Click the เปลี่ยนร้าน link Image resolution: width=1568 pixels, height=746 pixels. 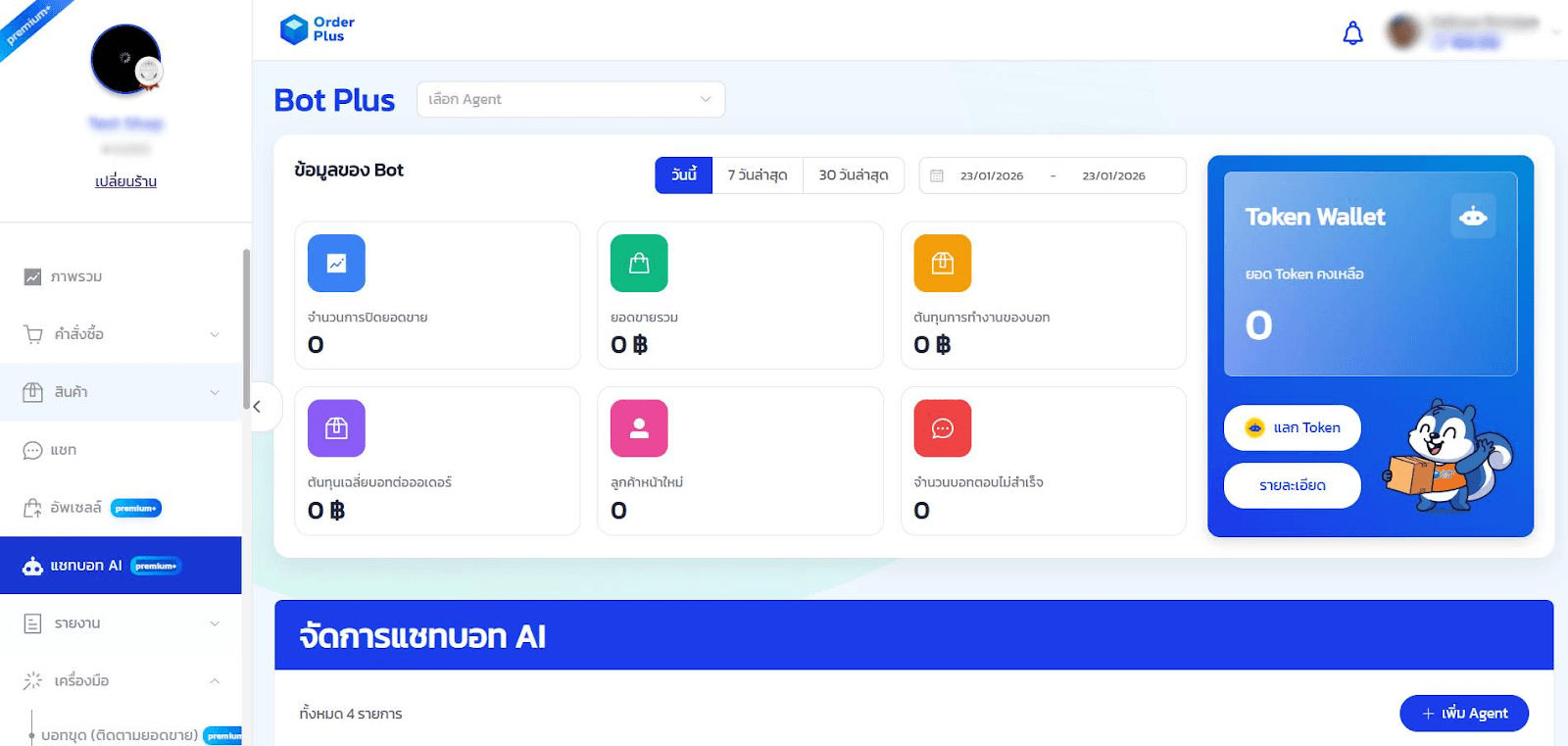(125, 181)
